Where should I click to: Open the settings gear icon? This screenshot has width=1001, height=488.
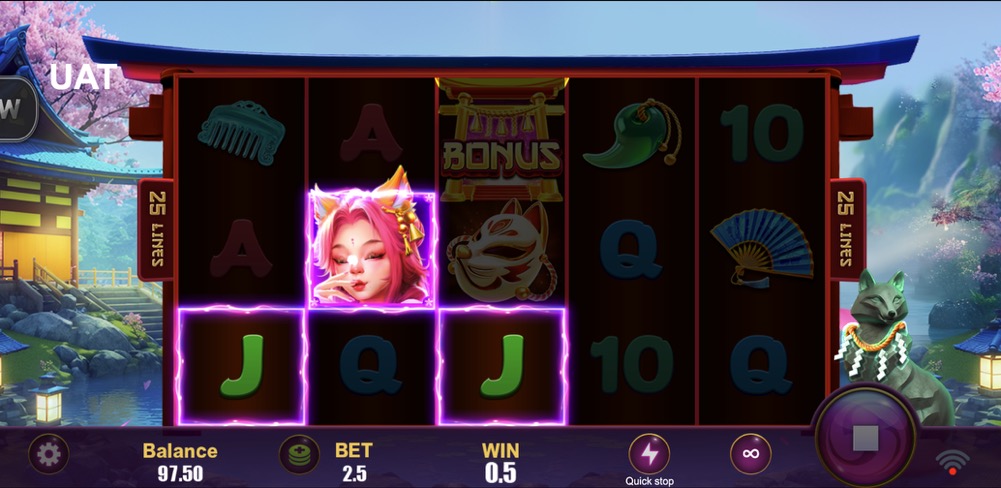pyautogui.click(x=49, y=454)
